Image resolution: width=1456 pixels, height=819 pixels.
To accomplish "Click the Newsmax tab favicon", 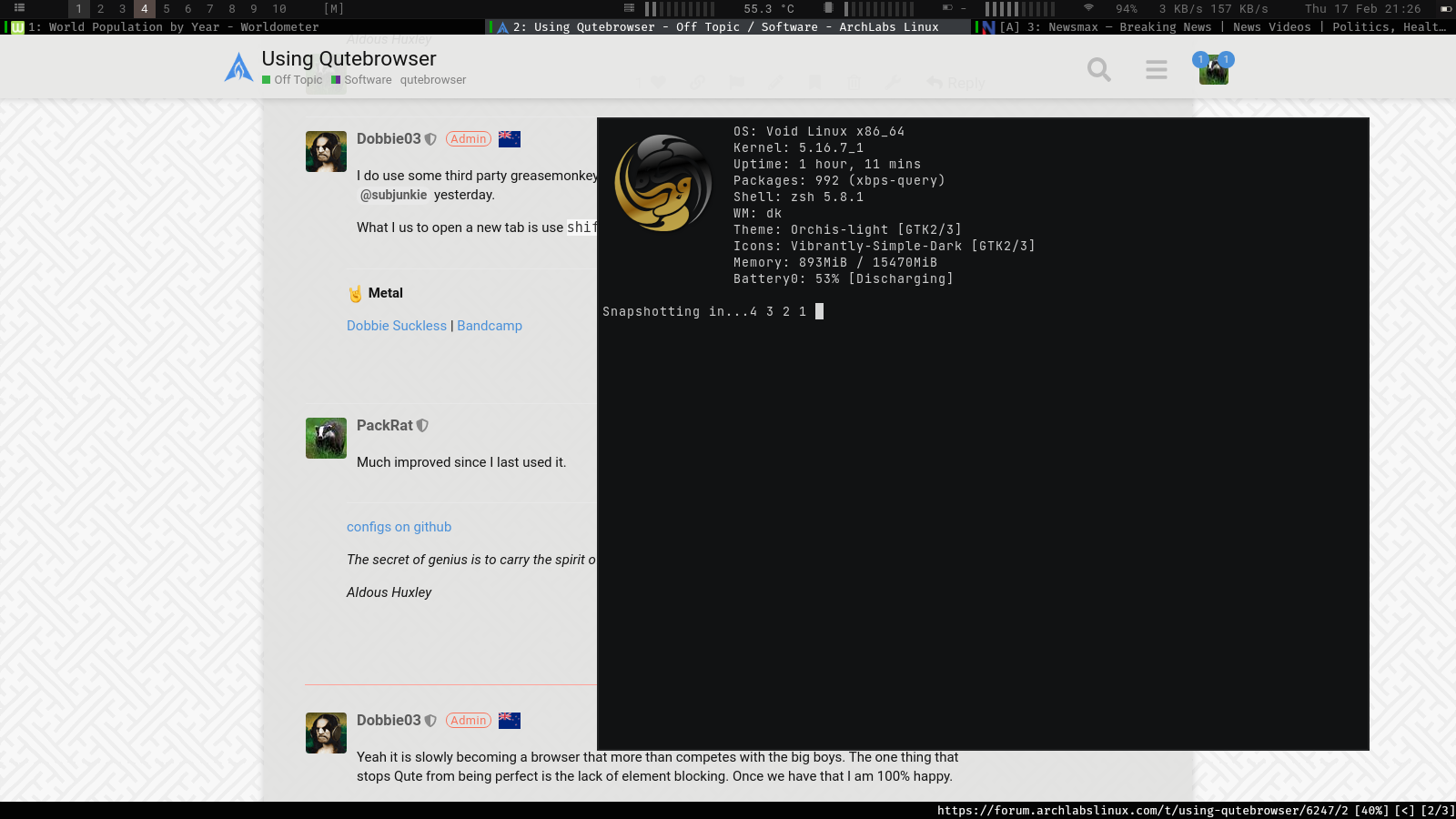I will pyautogui.click(x=988, y=27).
